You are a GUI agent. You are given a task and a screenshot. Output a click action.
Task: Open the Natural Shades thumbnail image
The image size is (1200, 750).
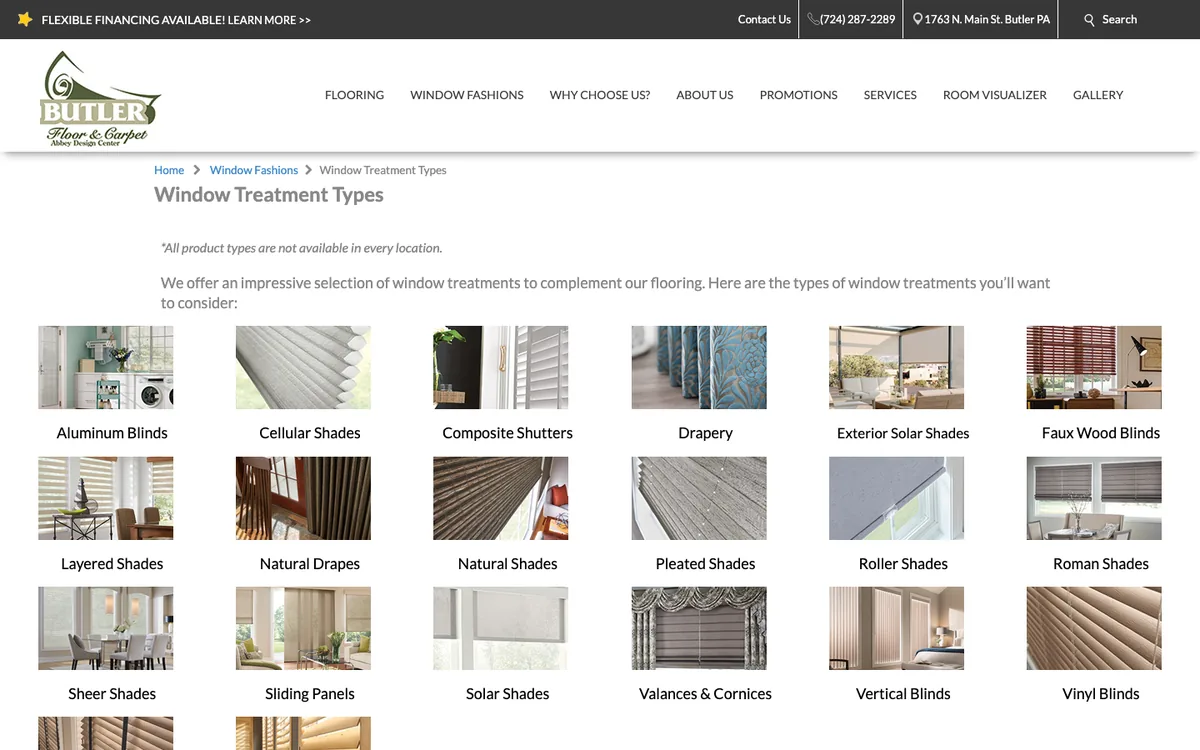501,498
